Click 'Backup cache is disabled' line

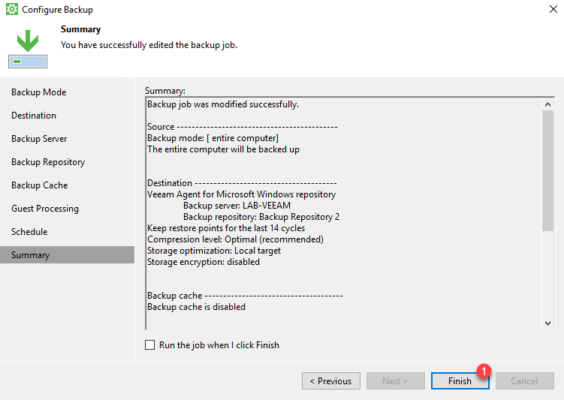coord(196,307)
